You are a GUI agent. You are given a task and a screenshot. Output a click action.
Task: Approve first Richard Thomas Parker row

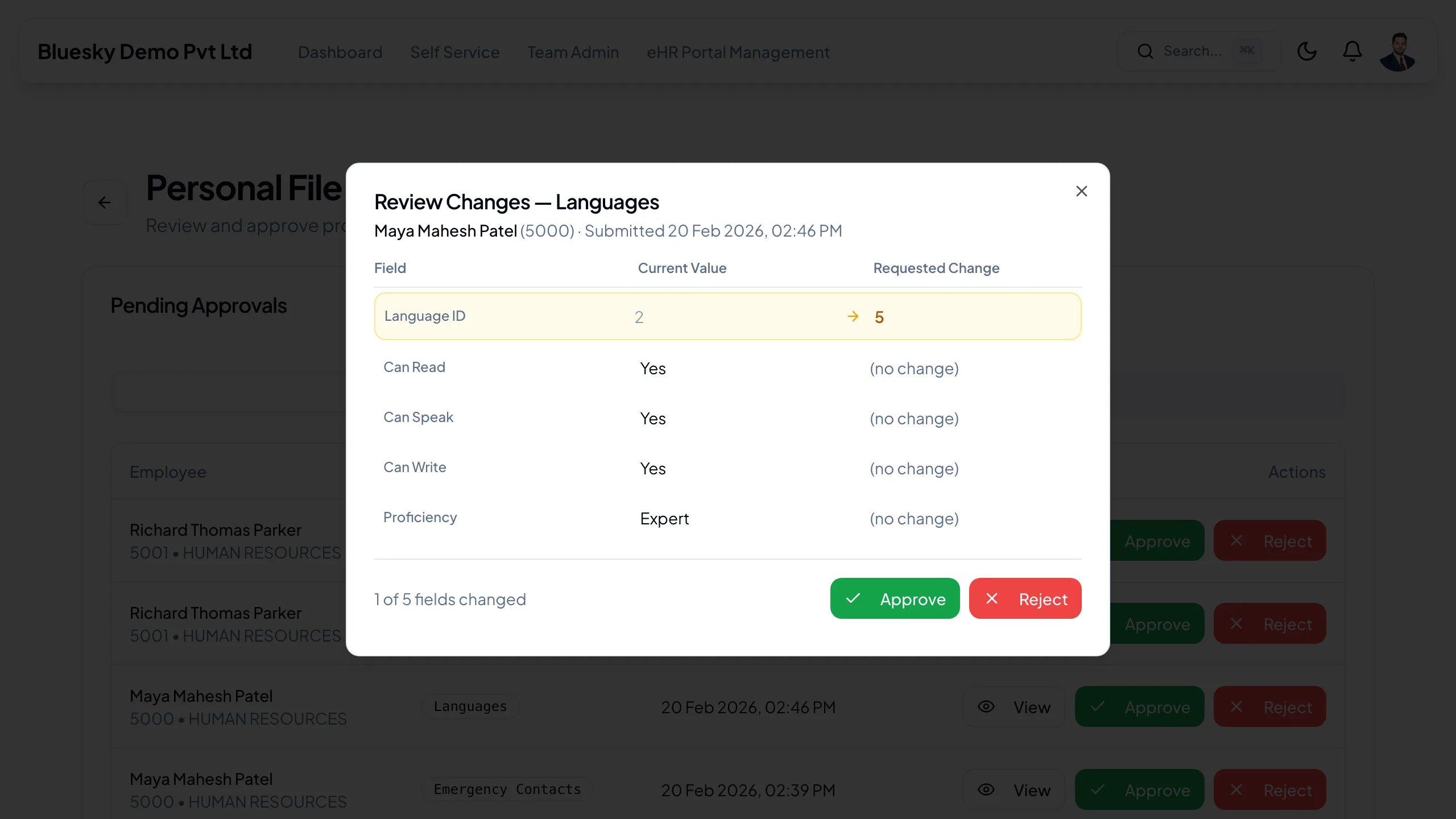(1157, 540)
